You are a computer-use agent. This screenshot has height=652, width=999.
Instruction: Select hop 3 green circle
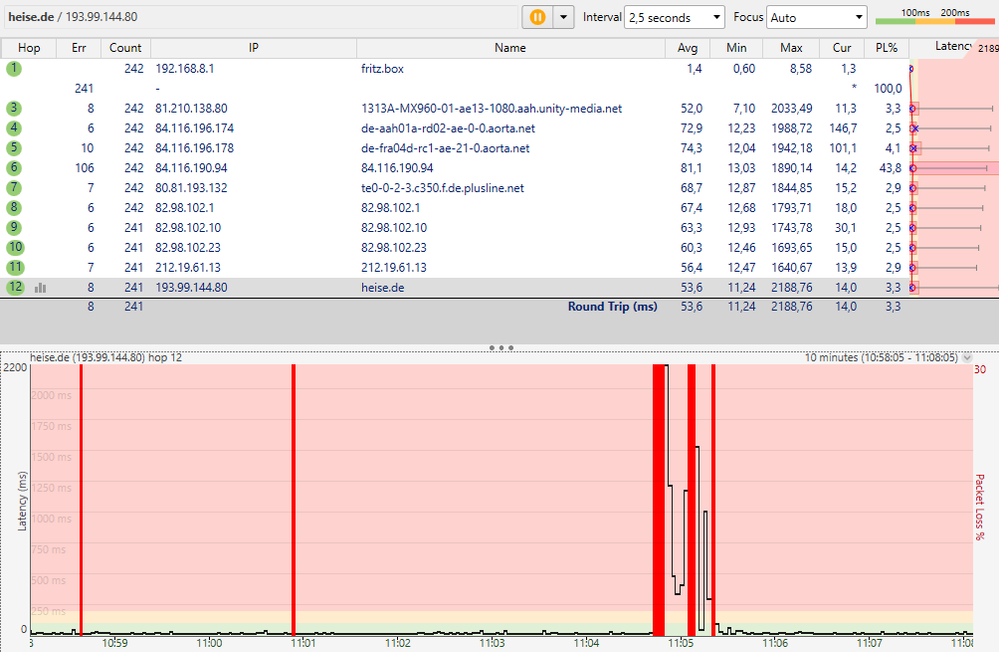pos(14,108)
